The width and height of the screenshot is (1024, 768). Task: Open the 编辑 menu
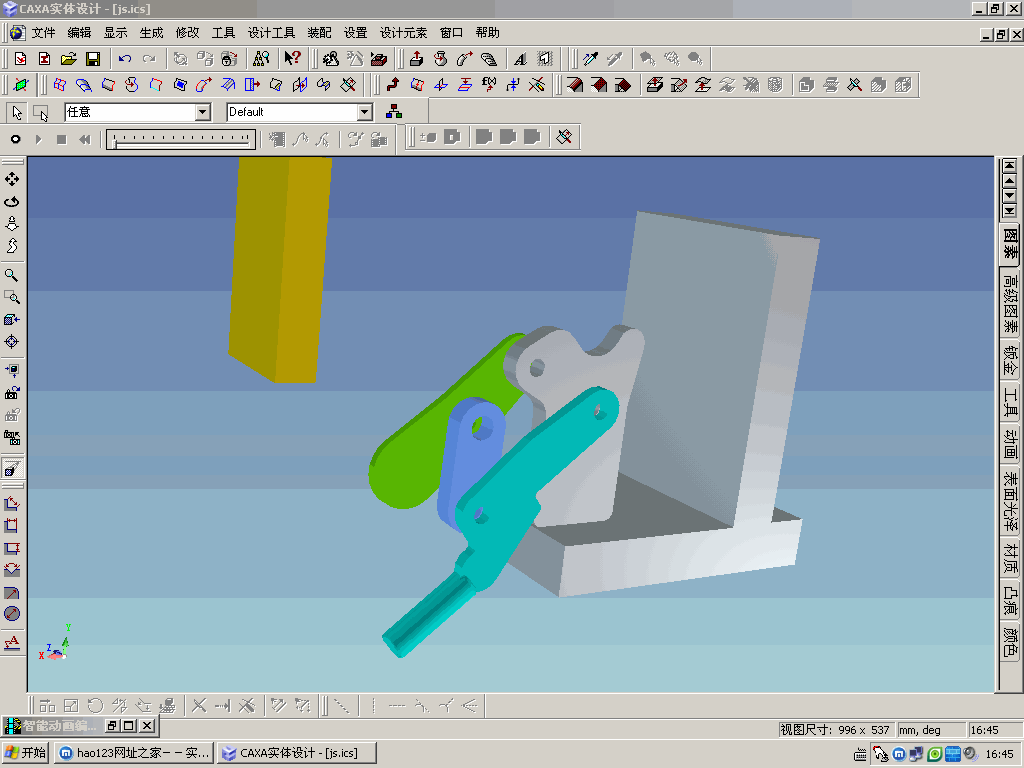point(79,33)
